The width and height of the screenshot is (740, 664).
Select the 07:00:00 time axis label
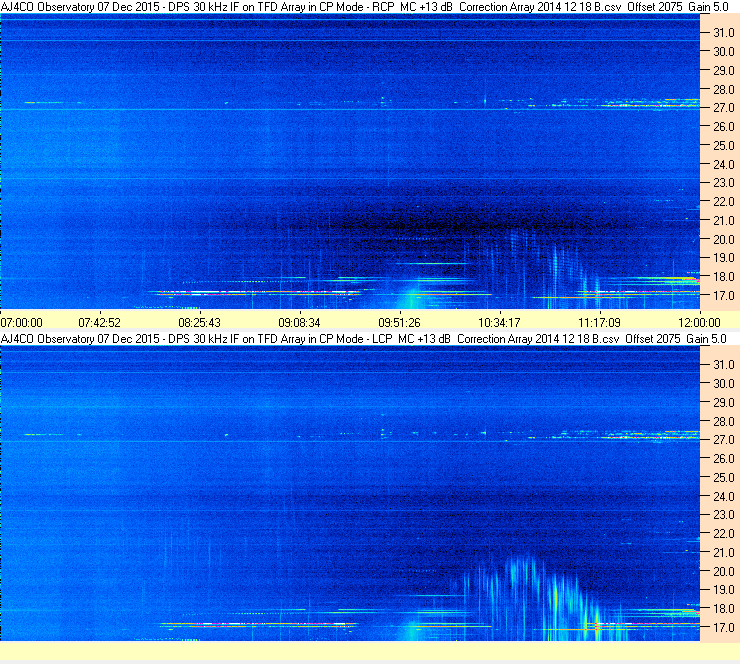tap(22, 323)
